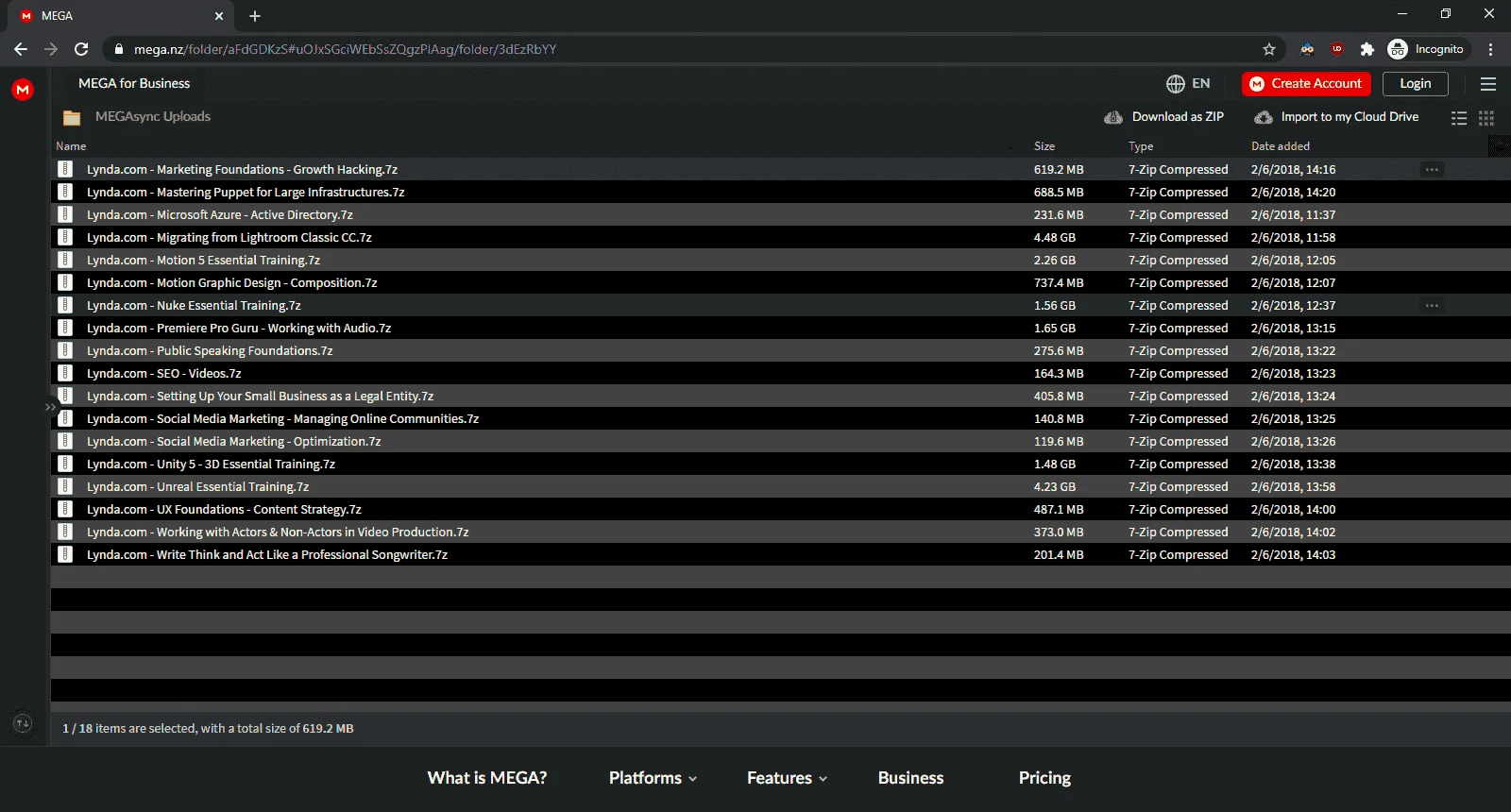This screenshot has width=1511, height=812.
Task: Open the Pricing page link
Action: [1044, 778]
